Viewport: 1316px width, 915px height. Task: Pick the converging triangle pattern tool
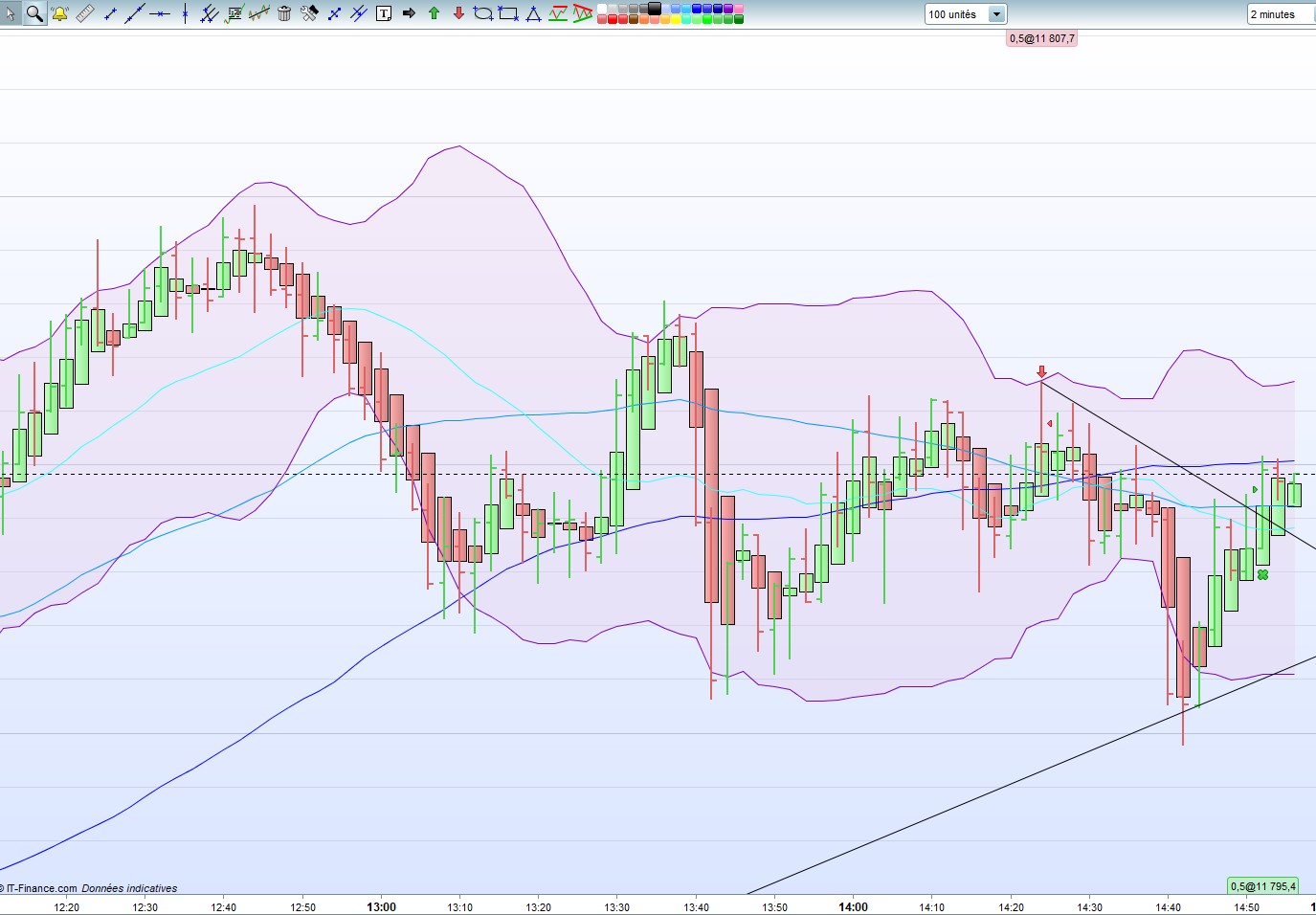click(583, 13)
